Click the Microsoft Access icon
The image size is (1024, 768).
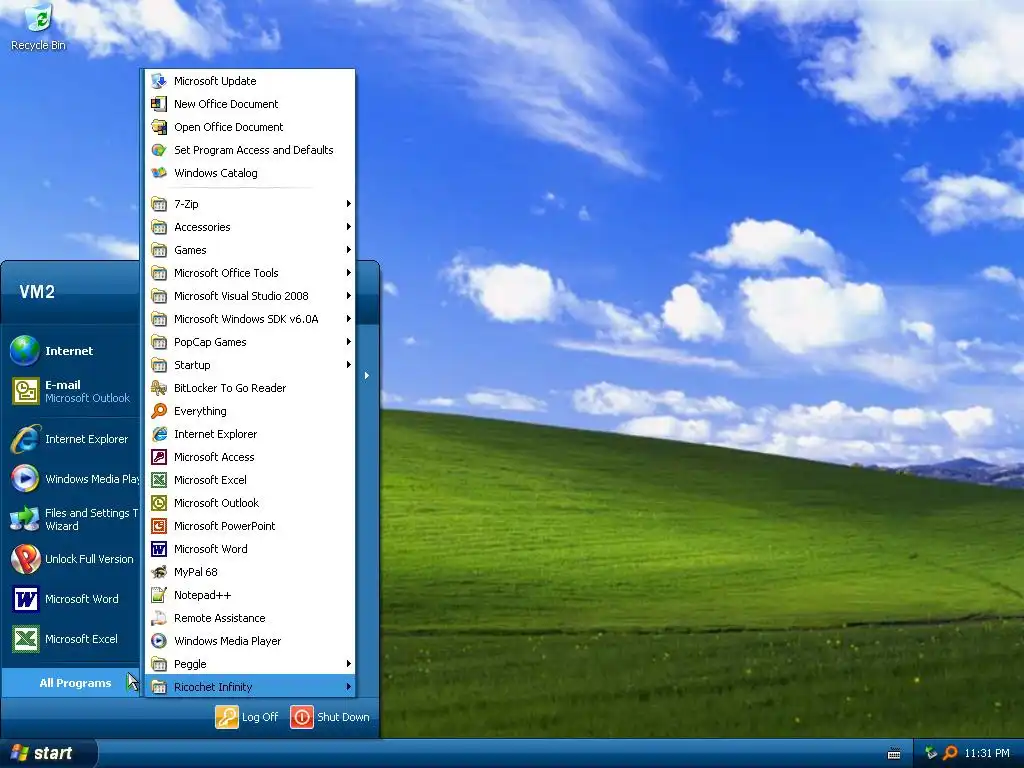click(159, 457)
